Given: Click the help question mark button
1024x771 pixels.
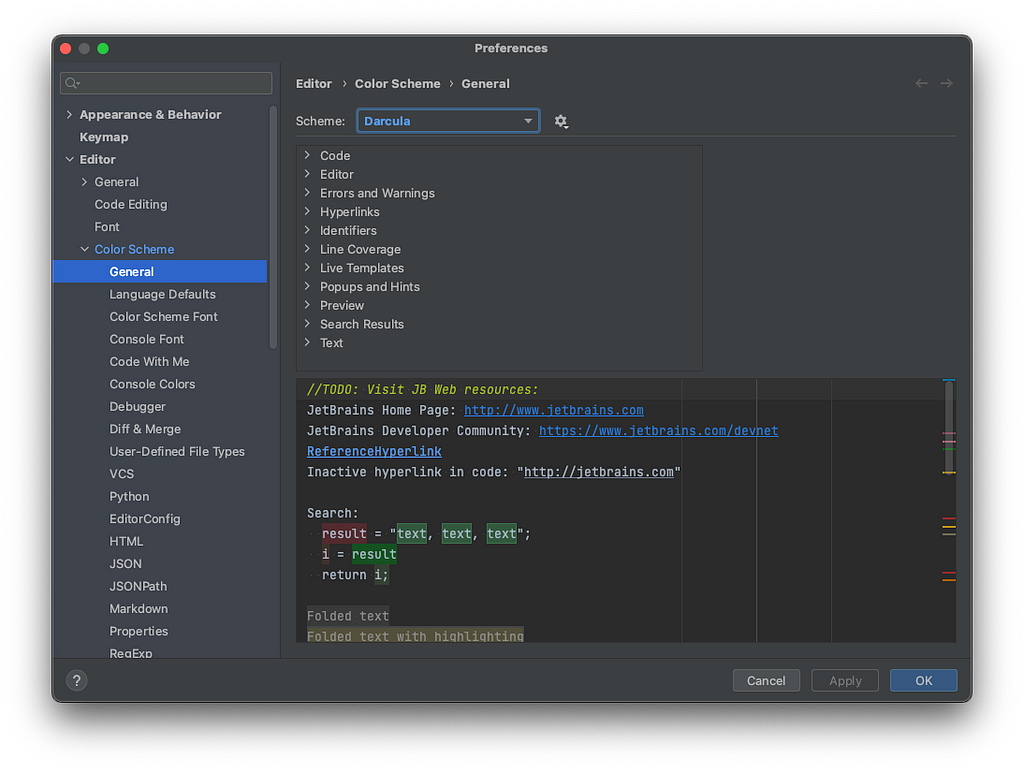Looking at the screenshot, I should tap(76, 680).
